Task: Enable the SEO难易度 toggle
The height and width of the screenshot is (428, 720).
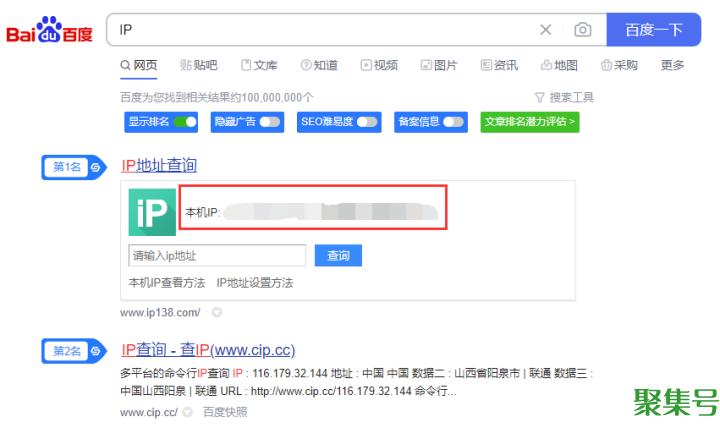Action: pos(367,122)
